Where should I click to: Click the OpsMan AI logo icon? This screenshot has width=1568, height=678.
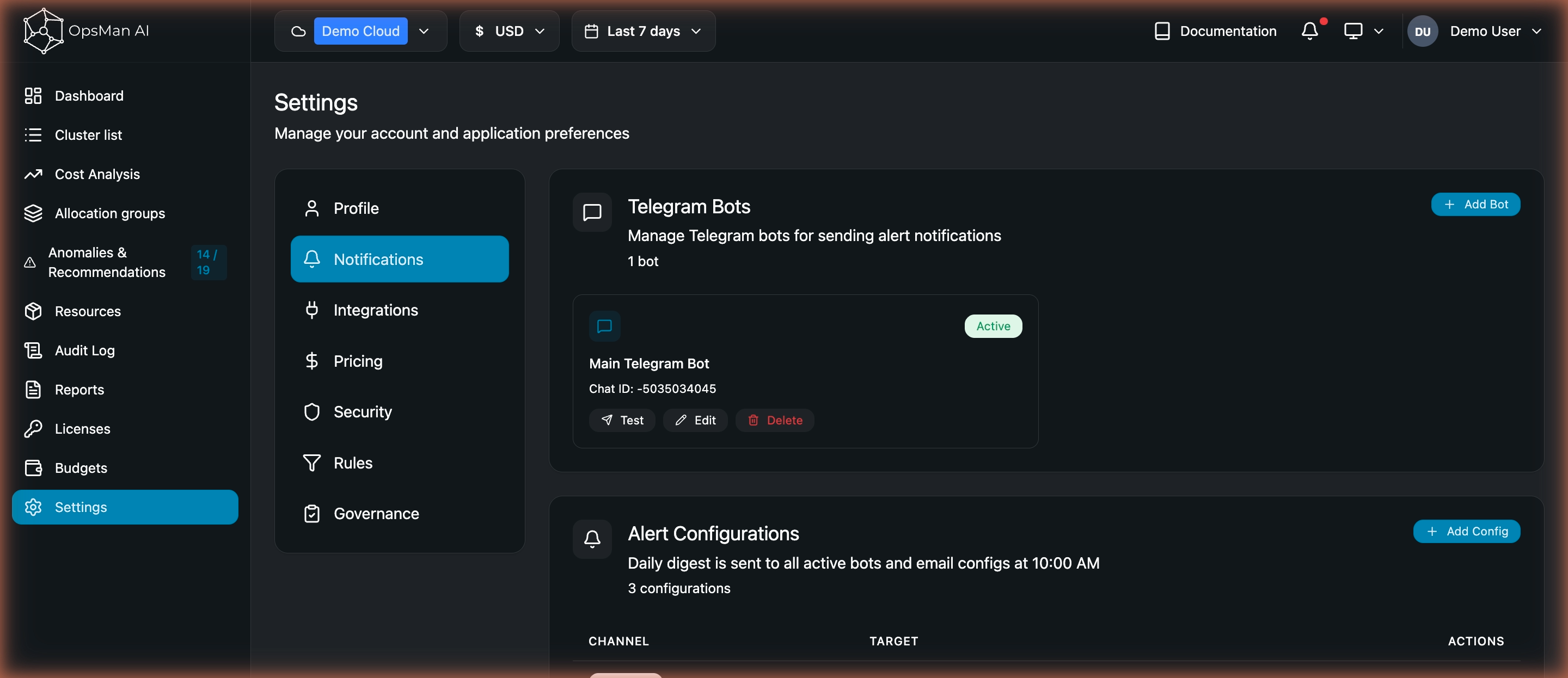(42, 30)
